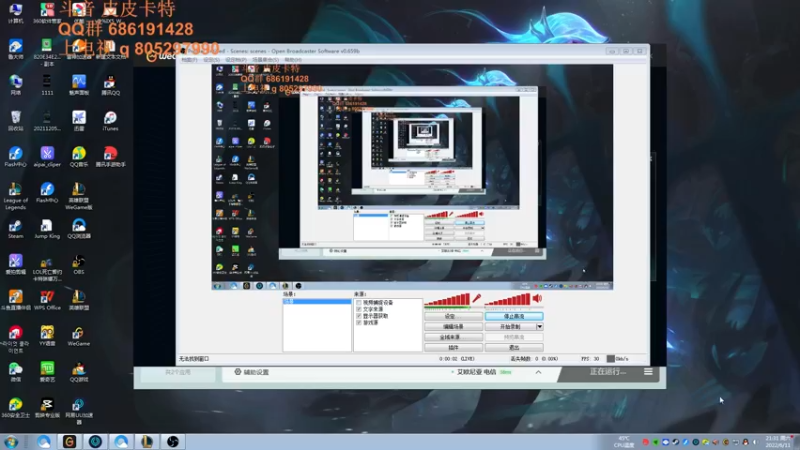Open the fourth OBS menu bar item
Screen dimensions: 800x450
265,60
